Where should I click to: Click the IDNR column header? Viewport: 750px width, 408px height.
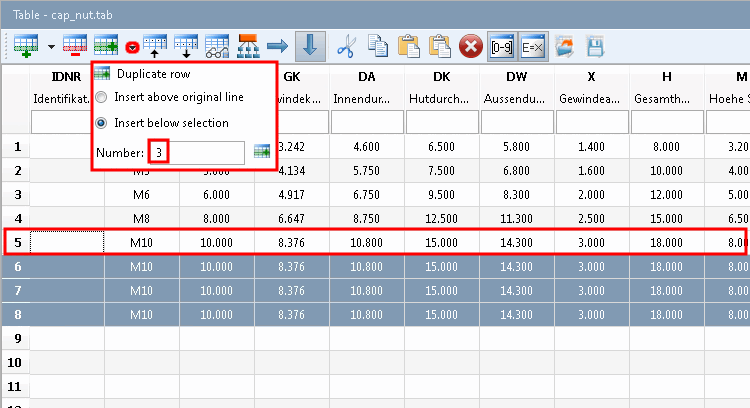point(66,77)
